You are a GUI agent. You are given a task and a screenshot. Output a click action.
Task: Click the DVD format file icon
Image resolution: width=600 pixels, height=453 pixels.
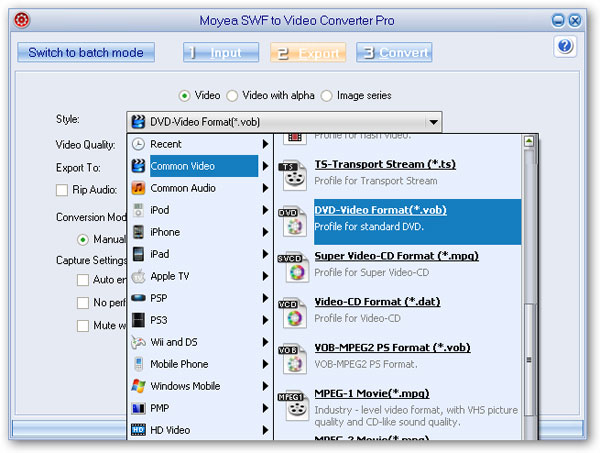(x=293, y=222)
